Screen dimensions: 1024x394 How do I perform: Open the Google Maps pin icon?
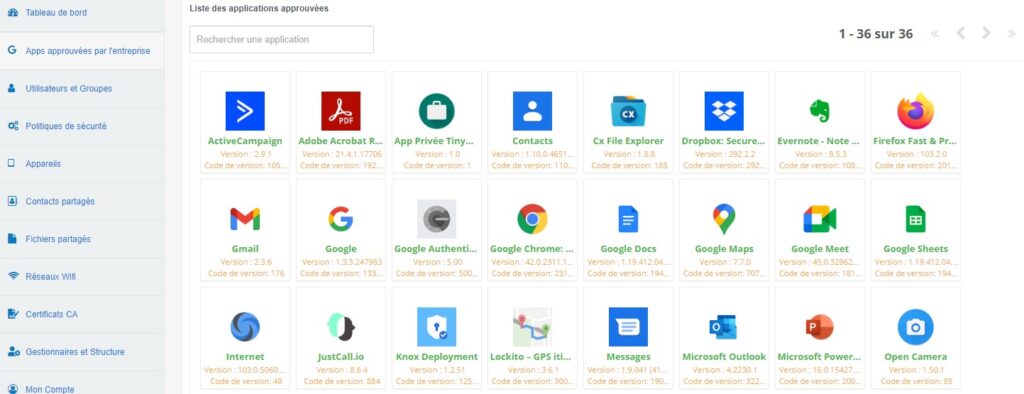pyautogui.click(x=724, y=219)
